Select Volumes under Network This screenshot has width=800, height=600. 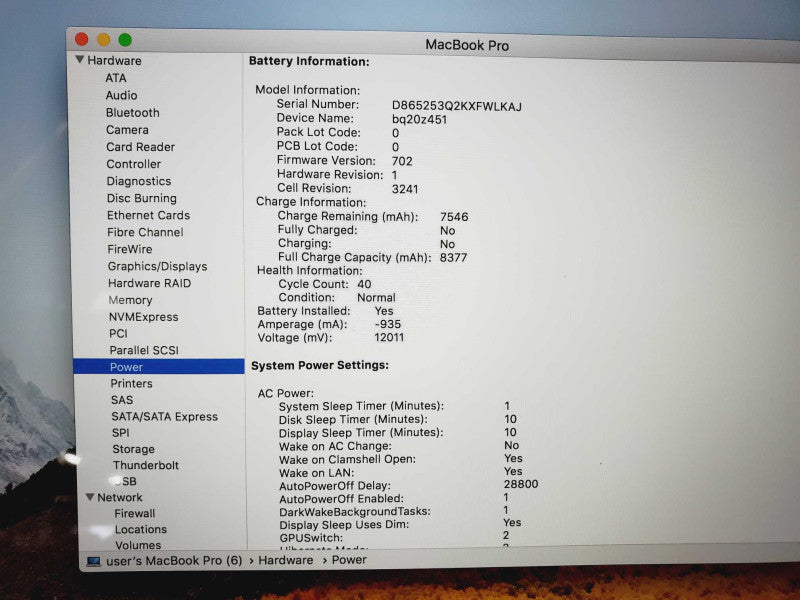pos(138,545)
